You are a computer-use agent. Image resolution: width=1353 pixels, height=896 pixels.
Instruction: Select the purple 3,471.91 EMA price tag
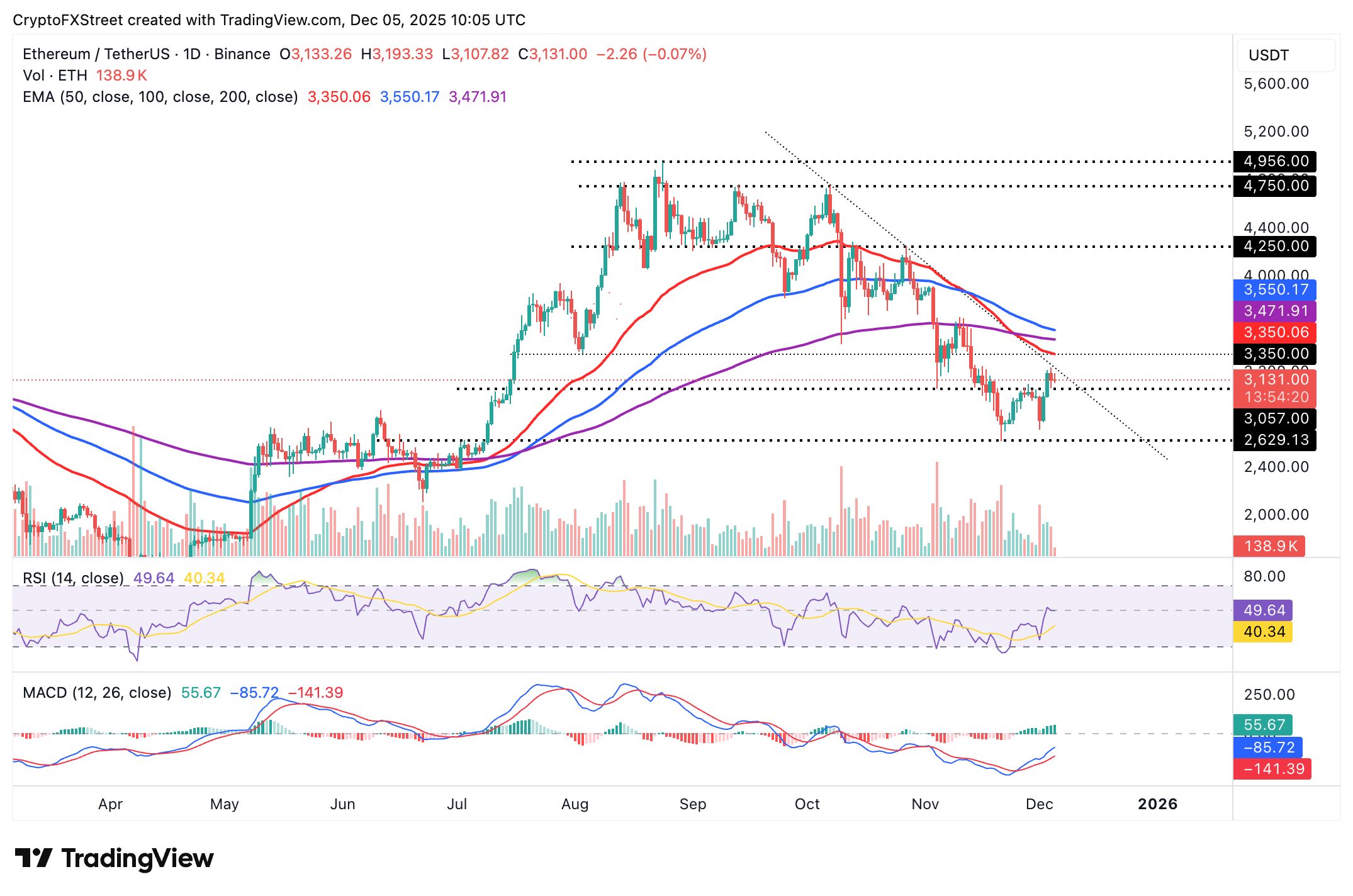1275,311
